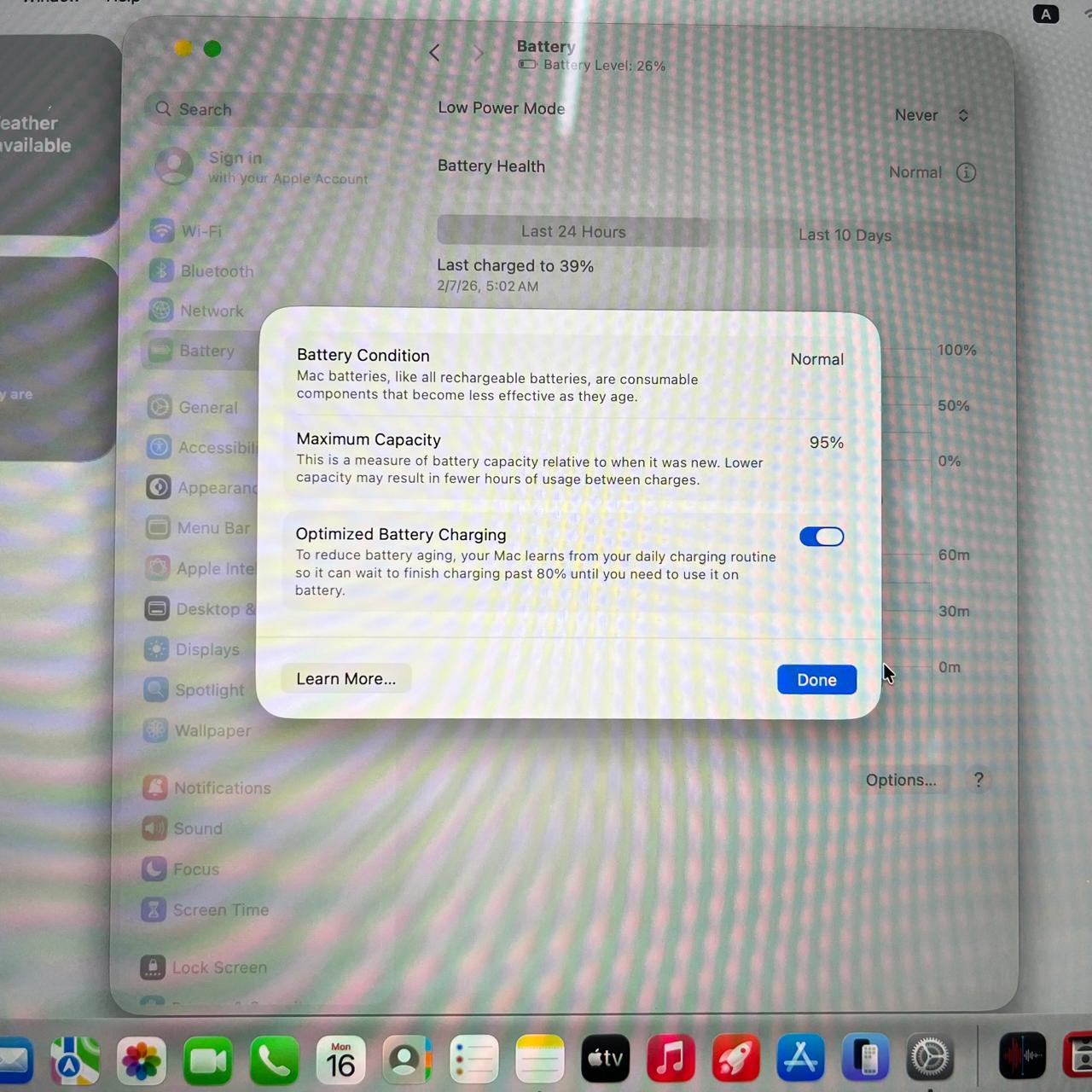Open Contacts from the Dock
The width and height of the screenshot is (1092, 1092).
coord(407,1060)
